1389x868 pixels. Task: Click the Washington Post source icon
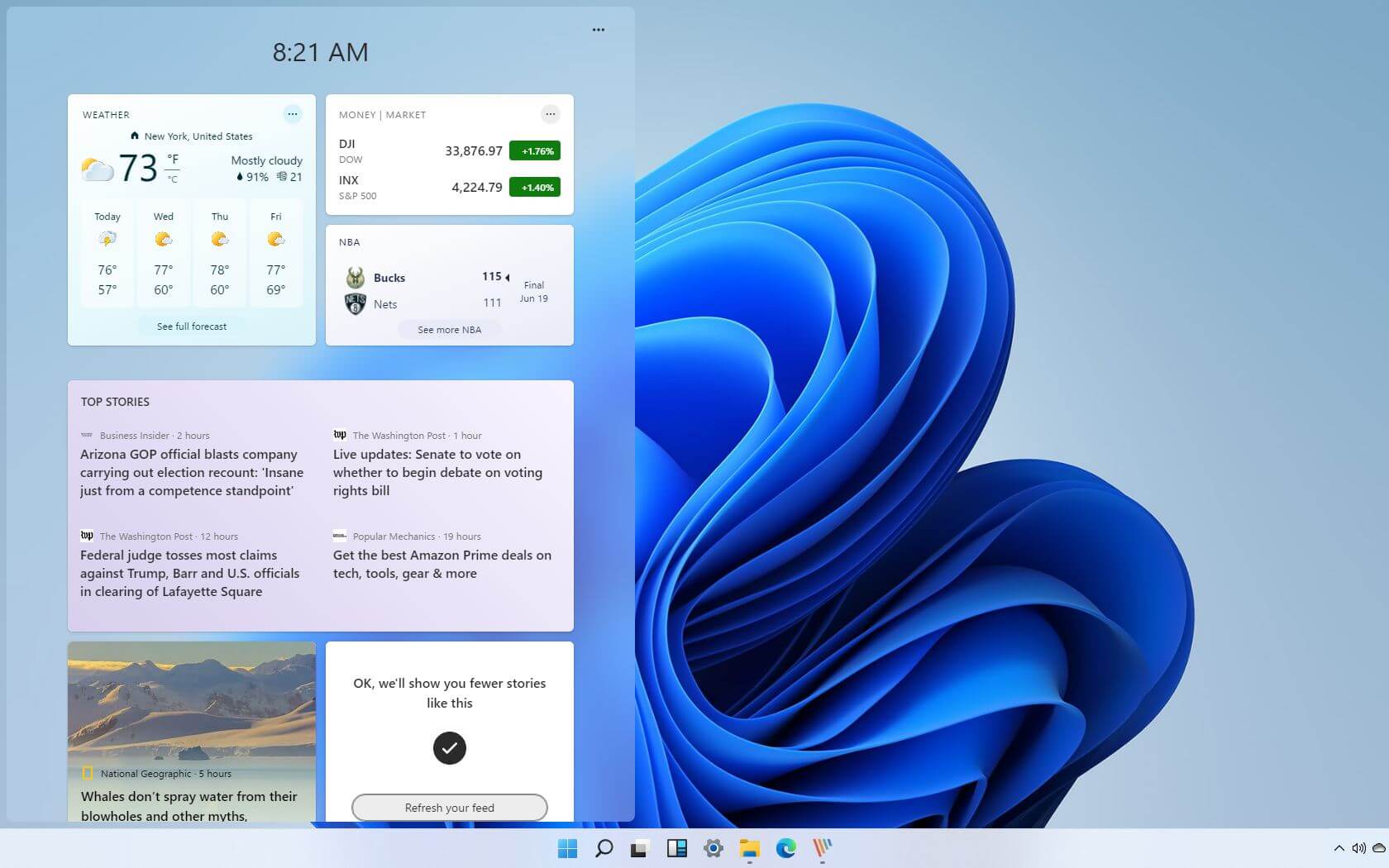341,434
